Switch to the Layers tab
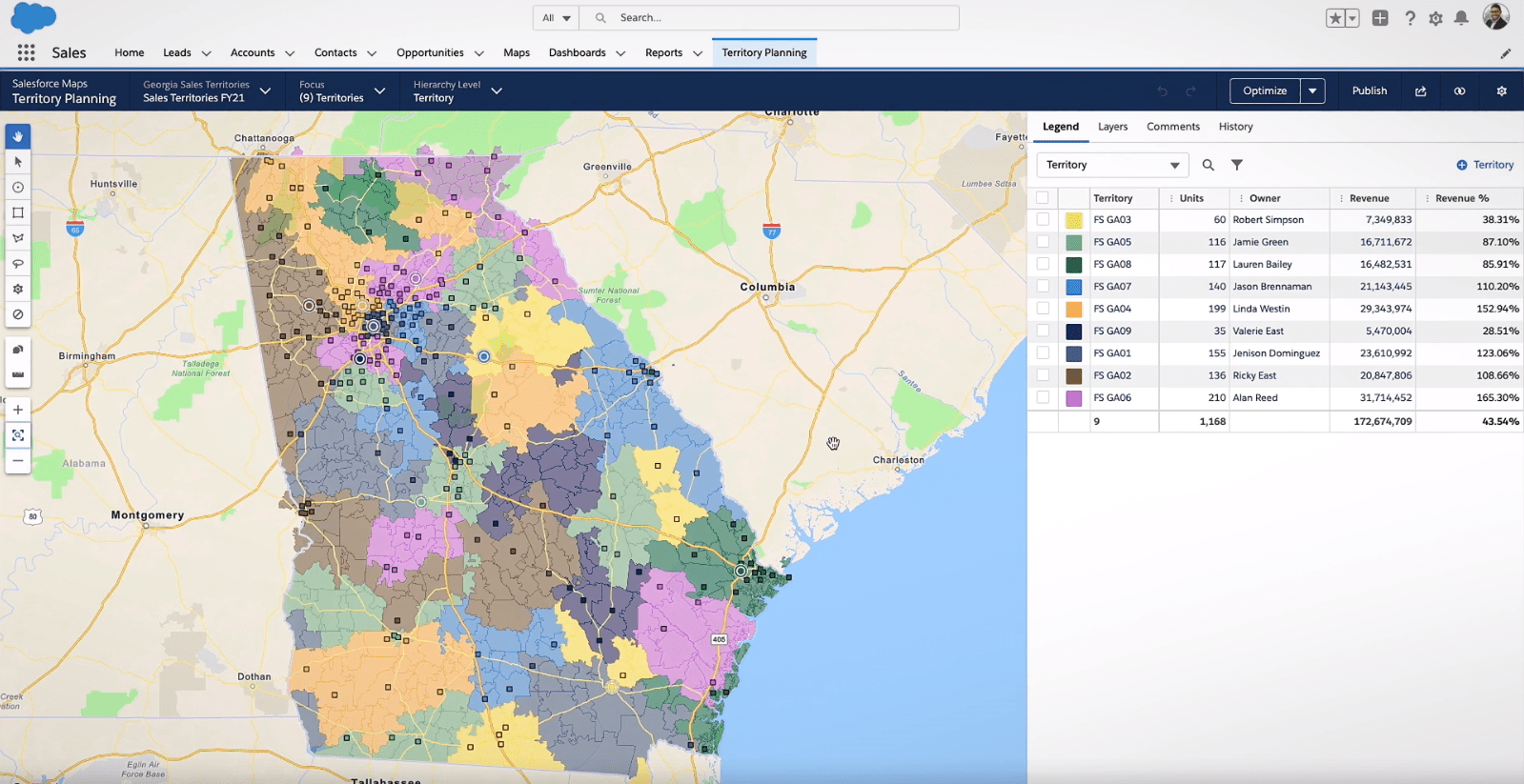Viewport: 1524px width, 784px height. 1112,127
